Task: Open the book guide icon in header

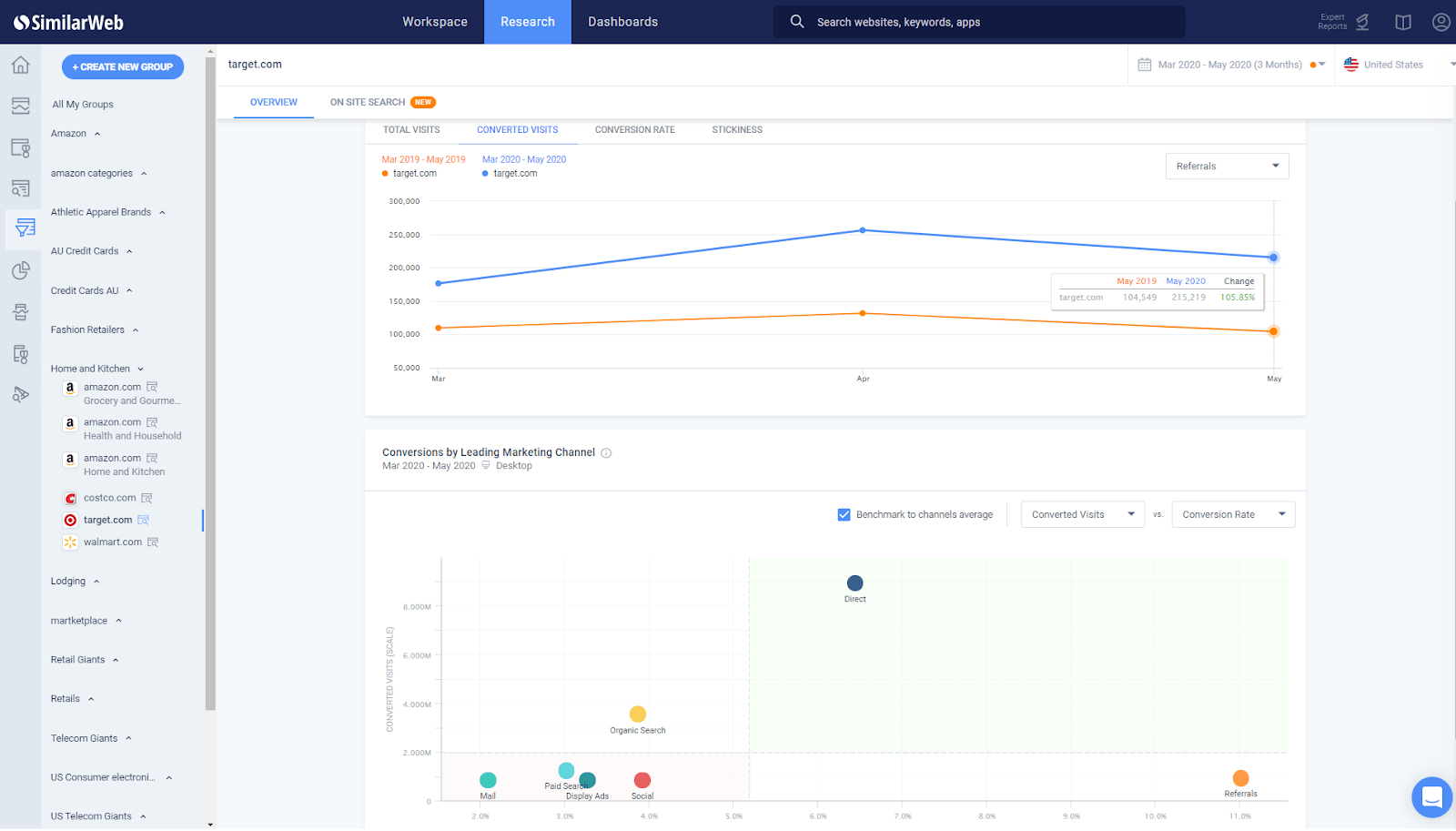Action: click(x=1403, y=22)
